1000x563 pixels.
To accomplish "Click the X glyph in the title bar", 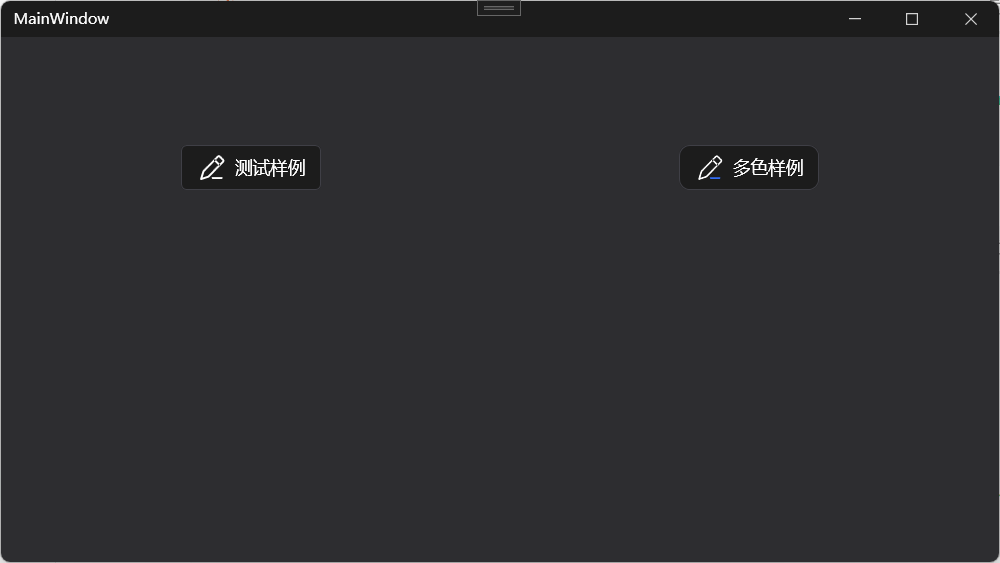I will tap(971, 19).
